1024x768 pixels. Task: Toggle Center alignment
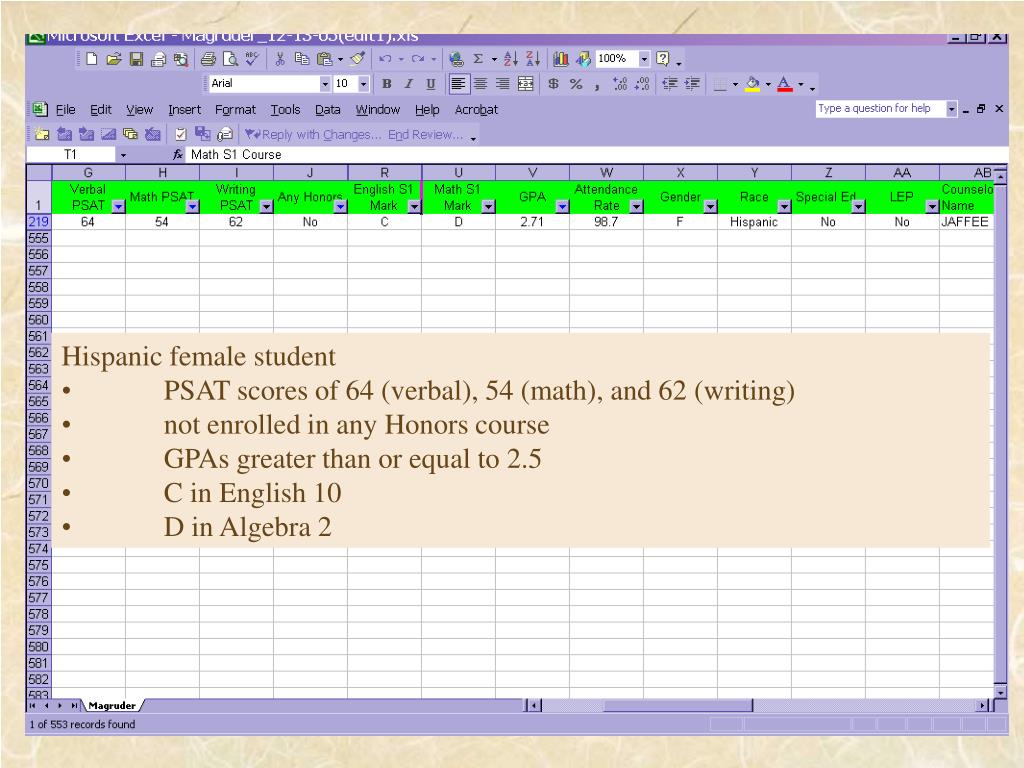click(x=481, y=84)
